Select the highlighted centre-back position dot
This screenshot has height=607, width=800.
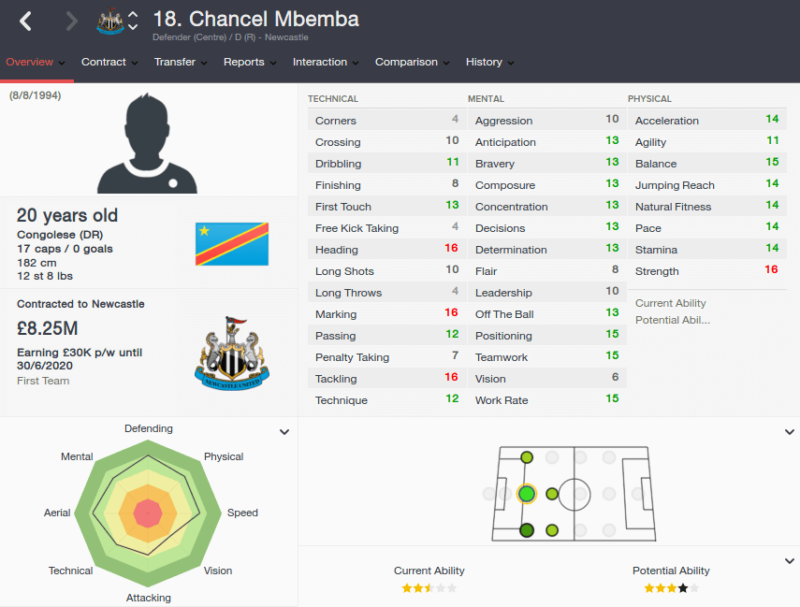[527, 494]
